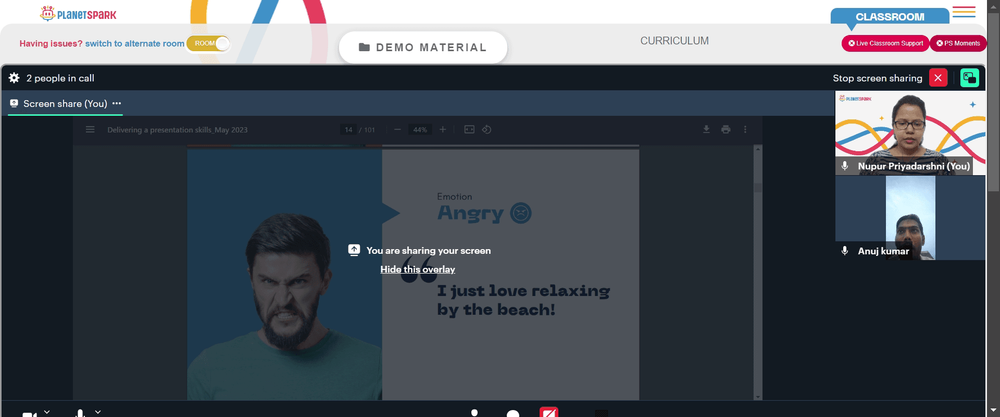1000x417 pixels.
Task: Click the green layout switch icon
Action: (x=969, y=78)
